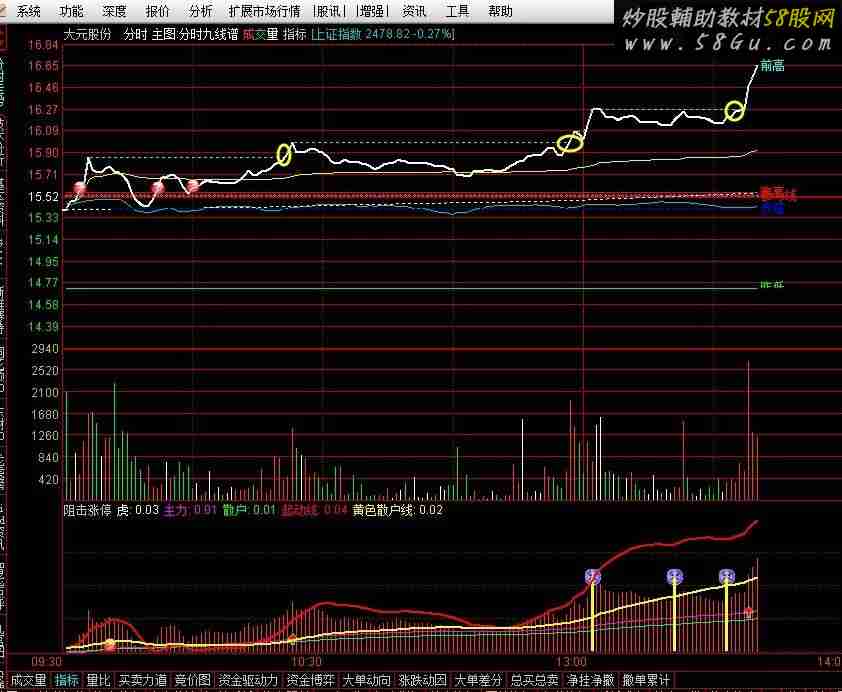
Task: Switch to the 量比 tab
Action: tap(98, 680)
